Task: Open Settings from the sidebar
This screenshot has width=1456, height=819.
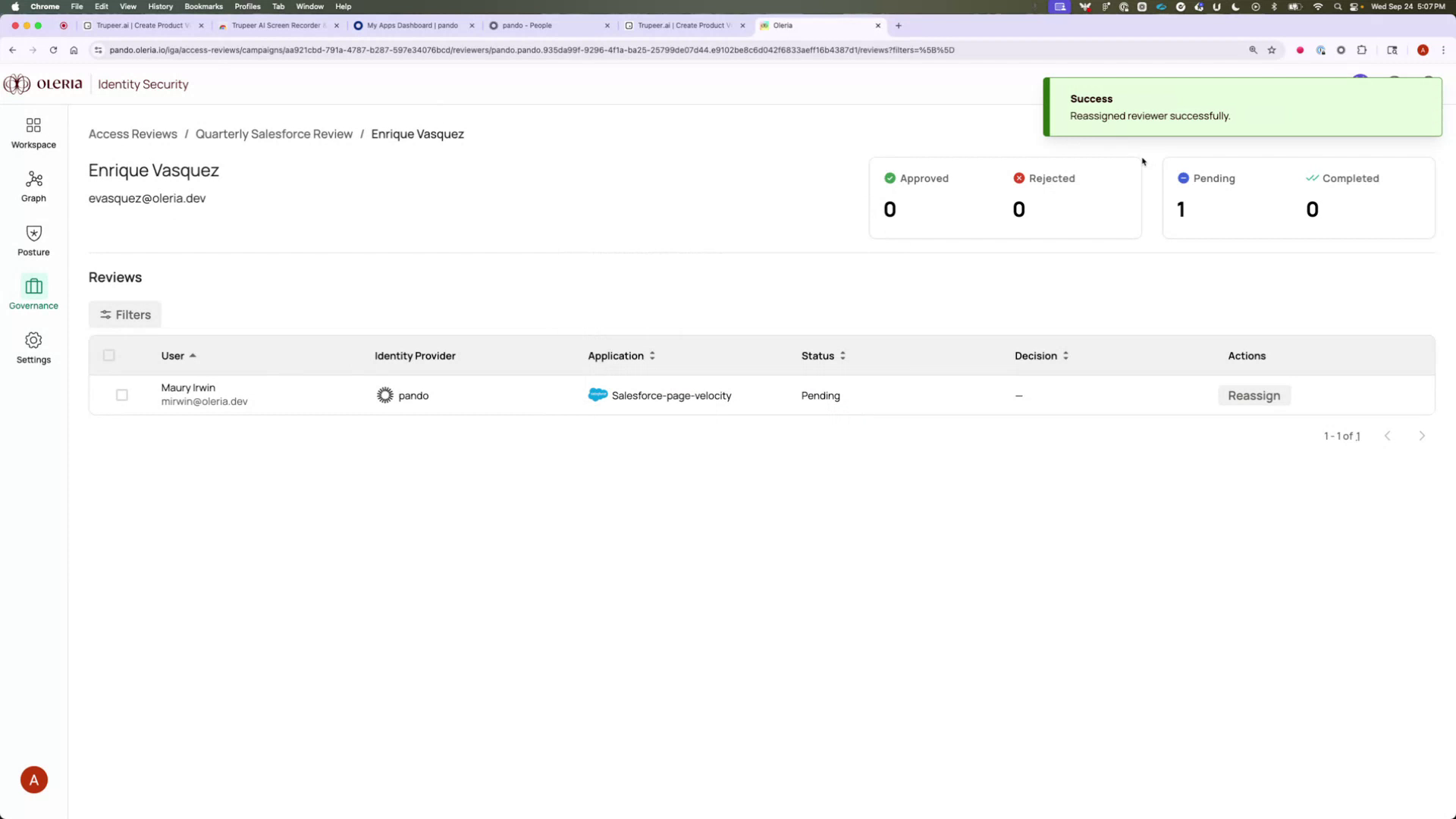Action: pos(33,347)
